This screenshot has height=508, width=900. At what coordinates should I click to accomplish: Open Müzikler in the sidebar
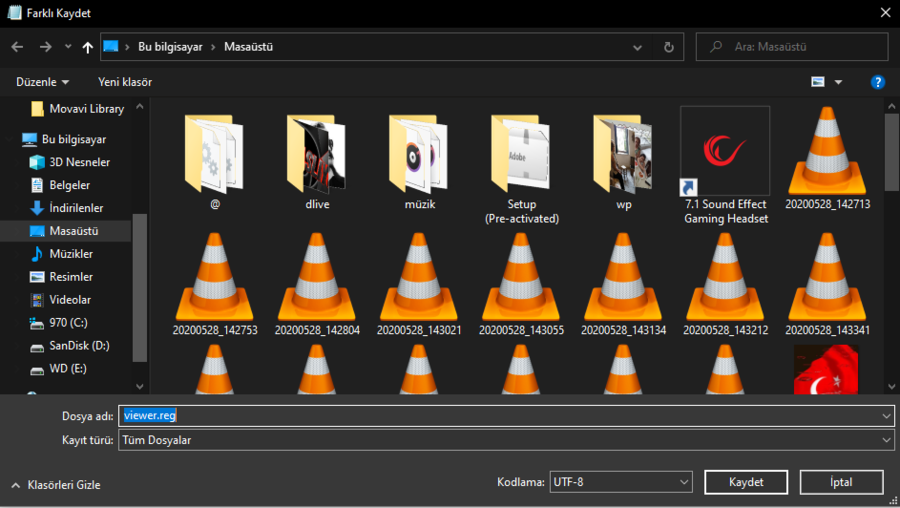coord(61,254)
